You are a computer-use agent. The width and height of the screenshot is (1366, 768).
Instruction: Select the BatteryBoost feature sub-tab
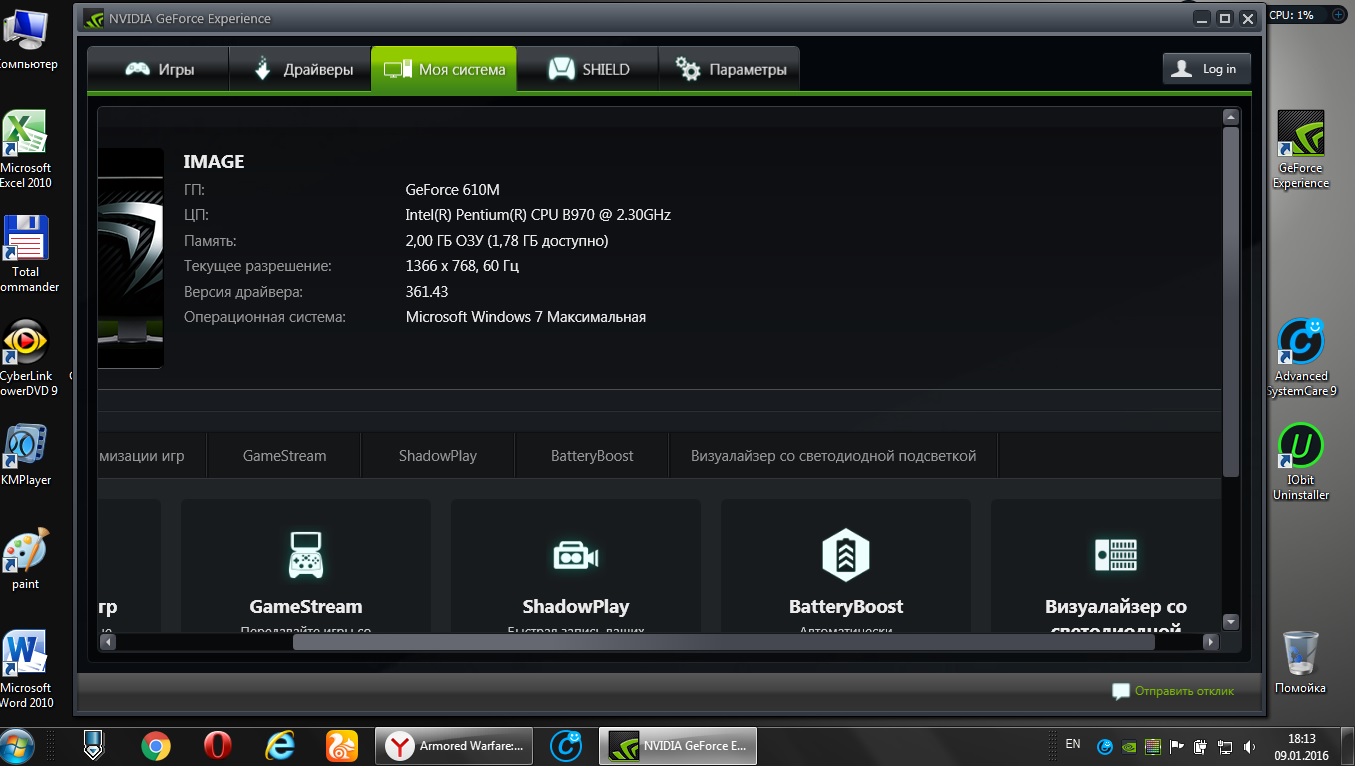coord(592,456)
